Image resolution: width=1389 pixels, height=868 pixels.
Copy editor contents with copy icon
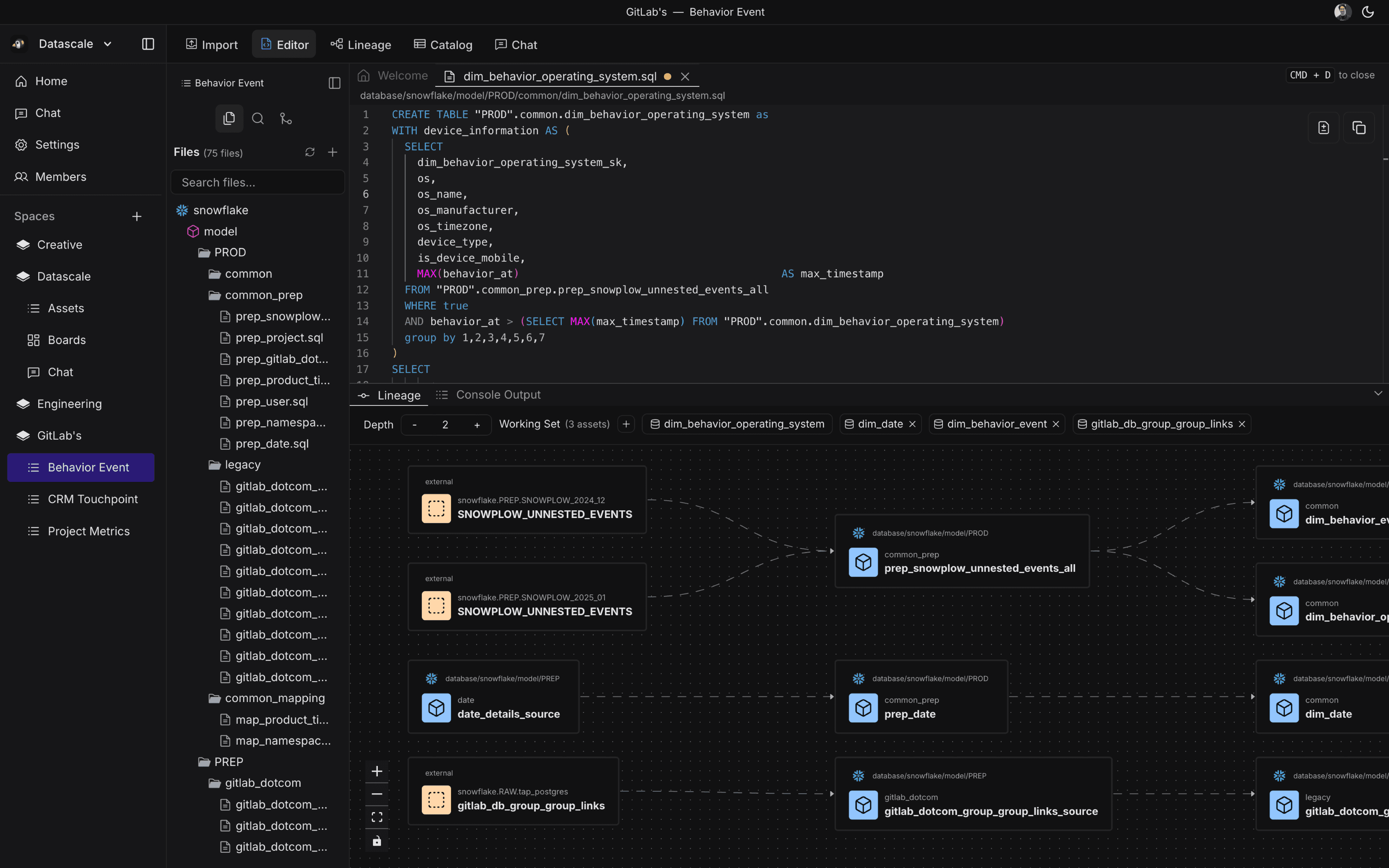coord(1358,128)
